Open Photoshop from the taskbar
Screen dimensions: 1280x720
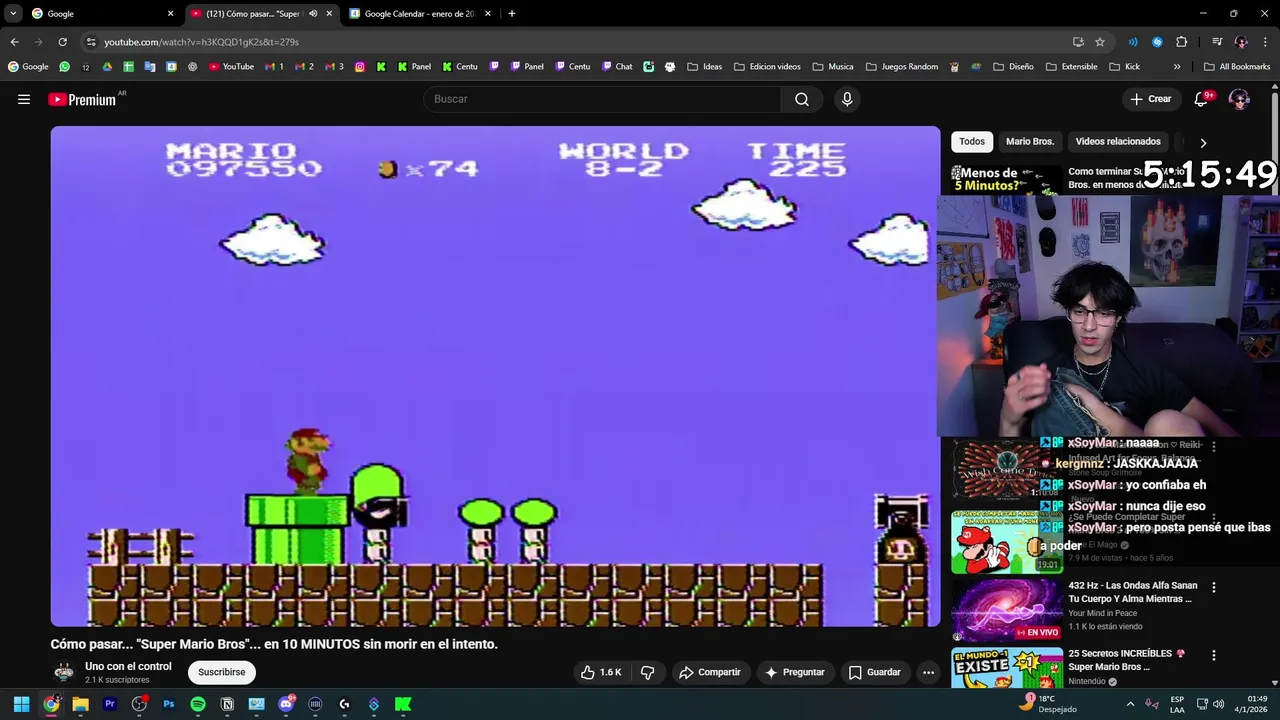click(168, 704)
